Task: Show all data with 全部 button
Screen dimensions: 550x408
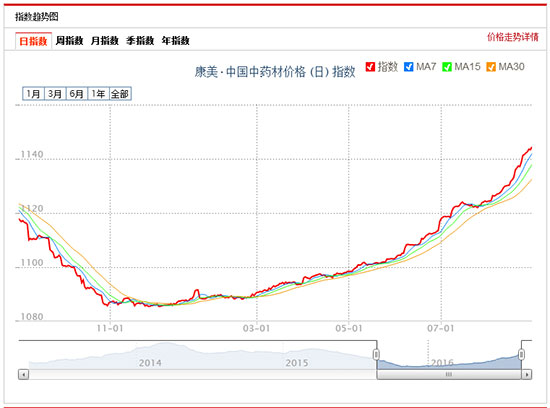Action: (120, 94)
